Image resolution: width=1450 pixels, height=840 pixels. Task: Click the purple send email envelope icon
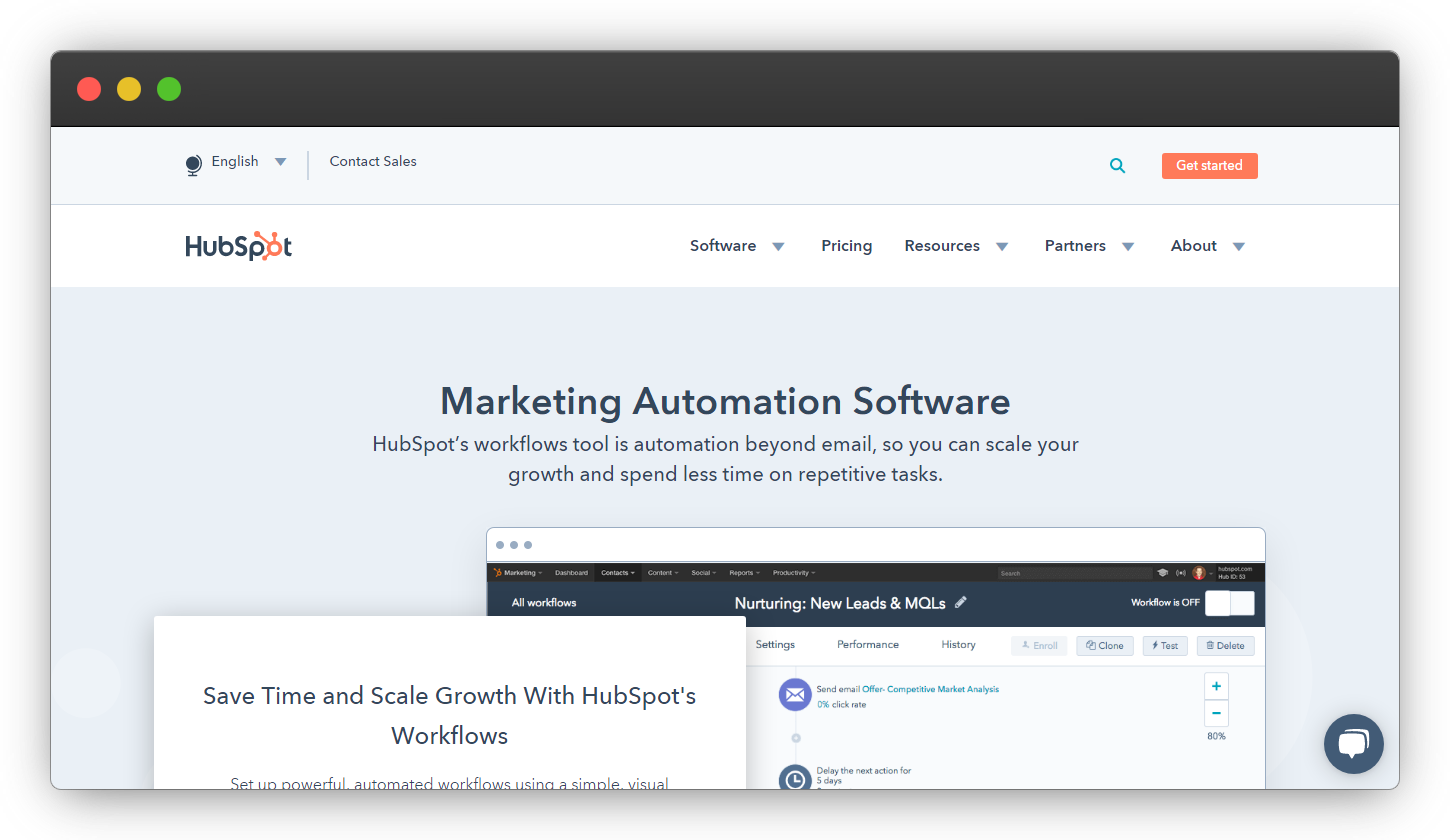pos(795,695)
